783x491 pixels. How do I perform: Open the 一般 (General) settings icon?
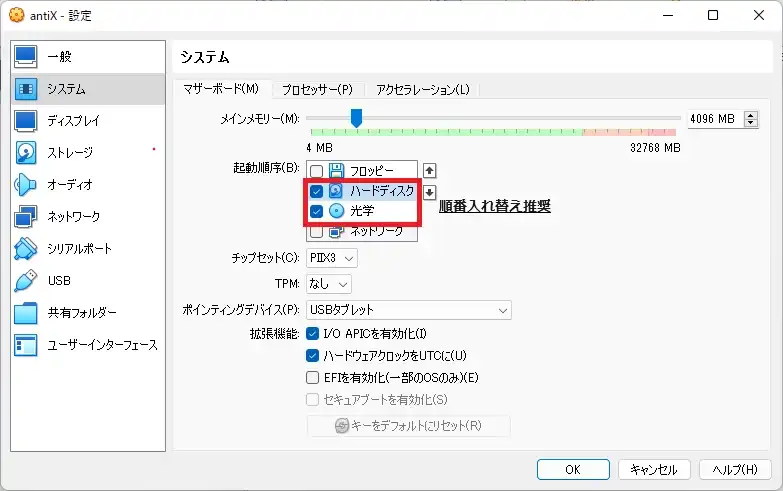[x=26, y=57]
